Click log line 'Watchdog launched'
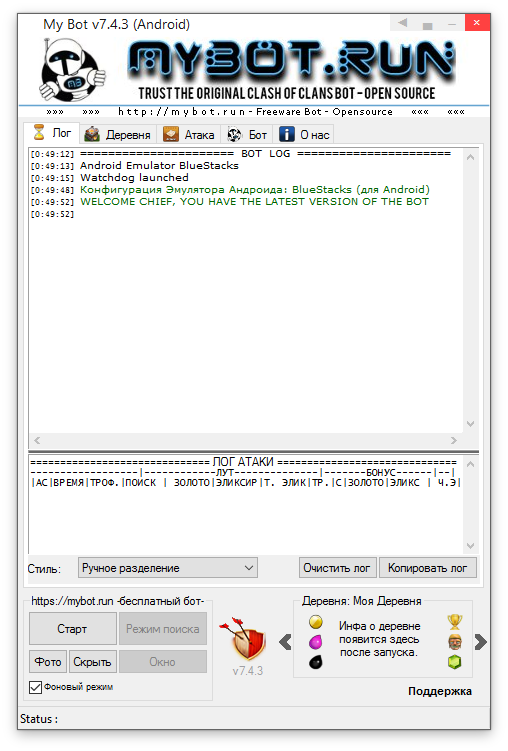 (x=134, y=178)
